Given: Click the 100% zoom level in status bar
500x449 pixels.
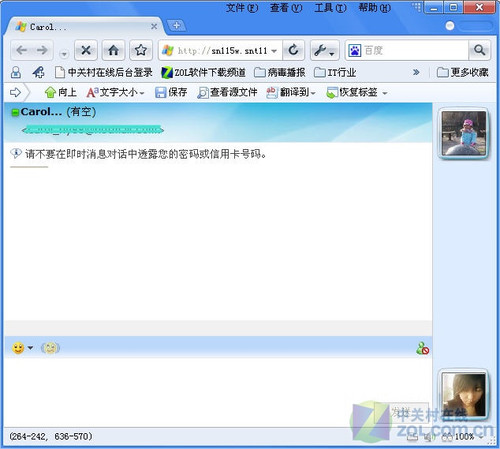Looking at the screenshot, I should (464, 436).
